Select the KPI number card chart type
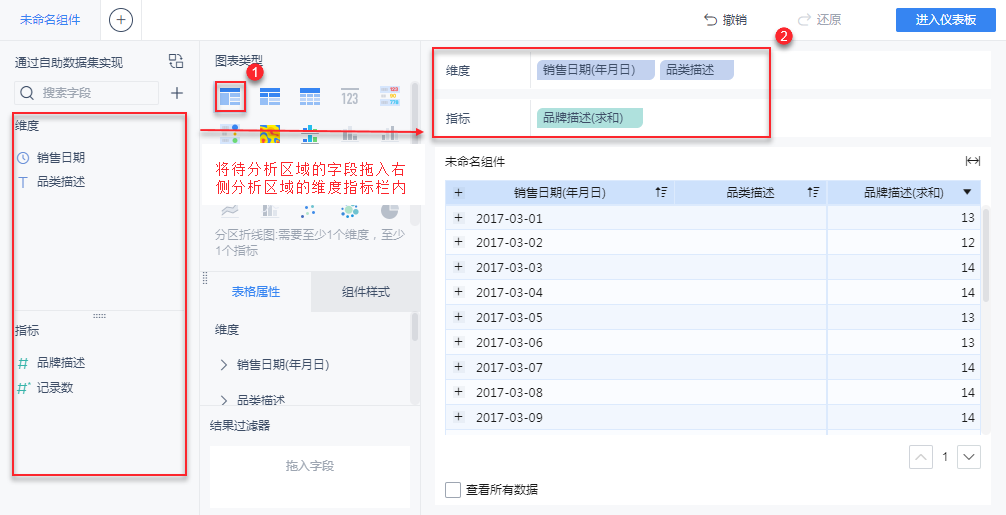The height and width of the screenshot is (515, 1006). click(x=349, y=97)
